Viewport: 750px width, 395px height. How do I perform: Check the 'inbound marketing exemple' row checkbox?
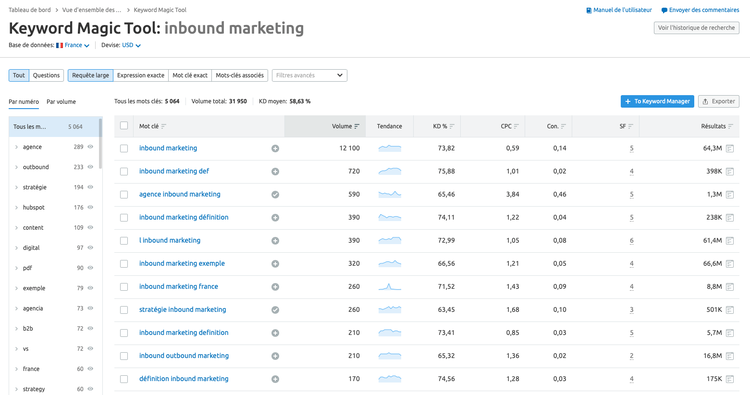point(124,264)
